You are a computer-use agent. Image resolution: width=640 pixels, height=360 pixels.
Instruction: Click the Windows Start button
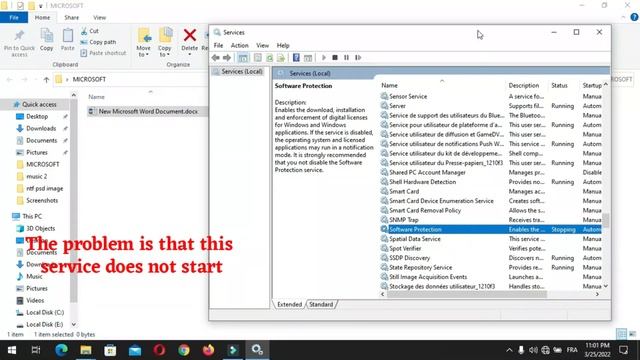click(12, 350)
